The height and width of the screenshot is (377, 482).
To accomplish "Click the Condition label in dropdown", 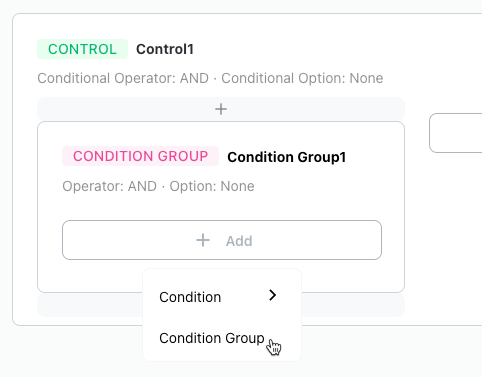I will (190, 297).
